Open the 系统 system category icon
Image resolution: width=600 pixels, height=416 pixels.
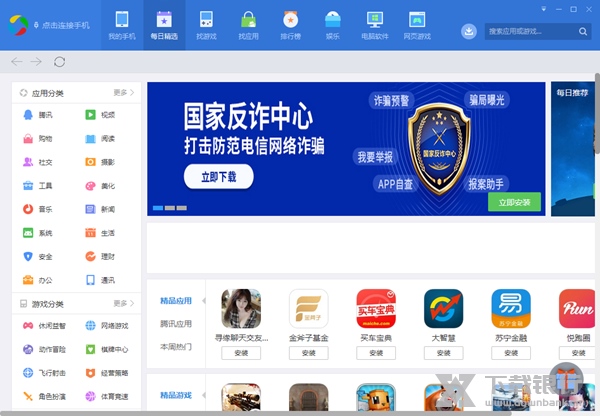click(28, 233)
